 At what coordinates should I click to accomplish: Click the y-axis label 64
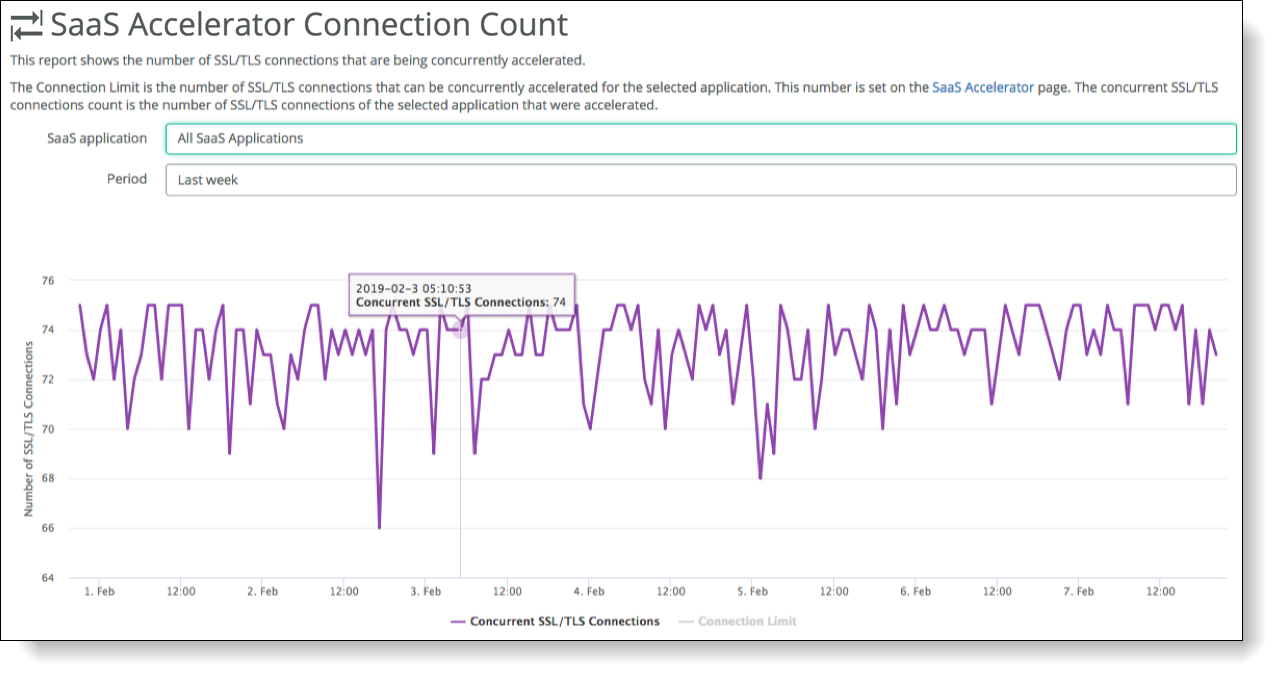[x=48, y=578]
